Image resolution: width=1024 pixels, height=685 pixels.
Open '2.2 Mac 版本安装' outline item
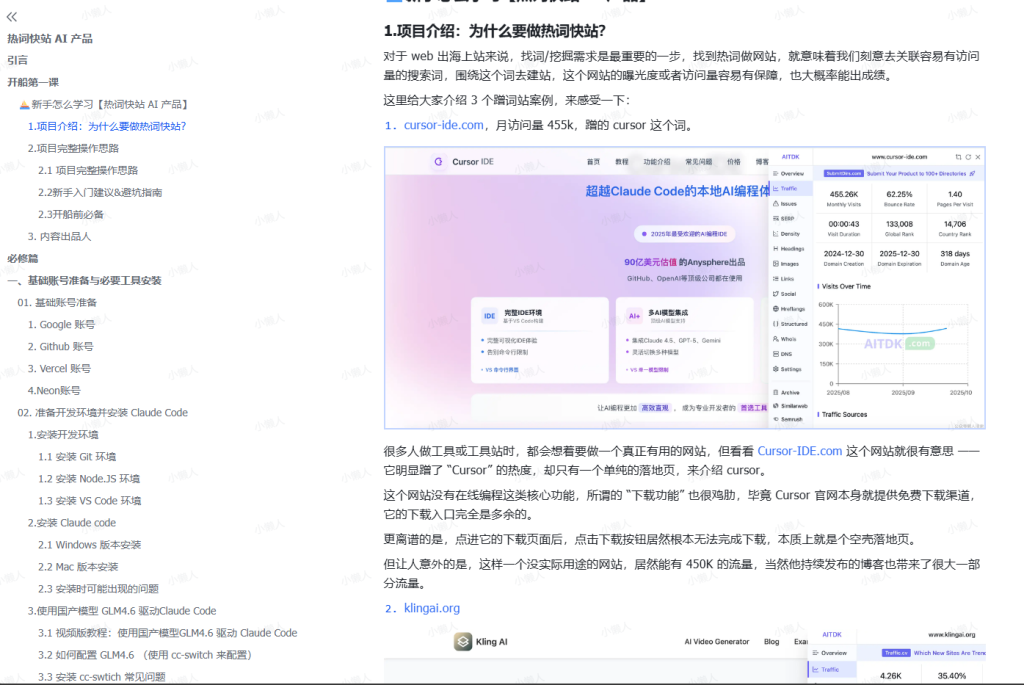[78, 567]
